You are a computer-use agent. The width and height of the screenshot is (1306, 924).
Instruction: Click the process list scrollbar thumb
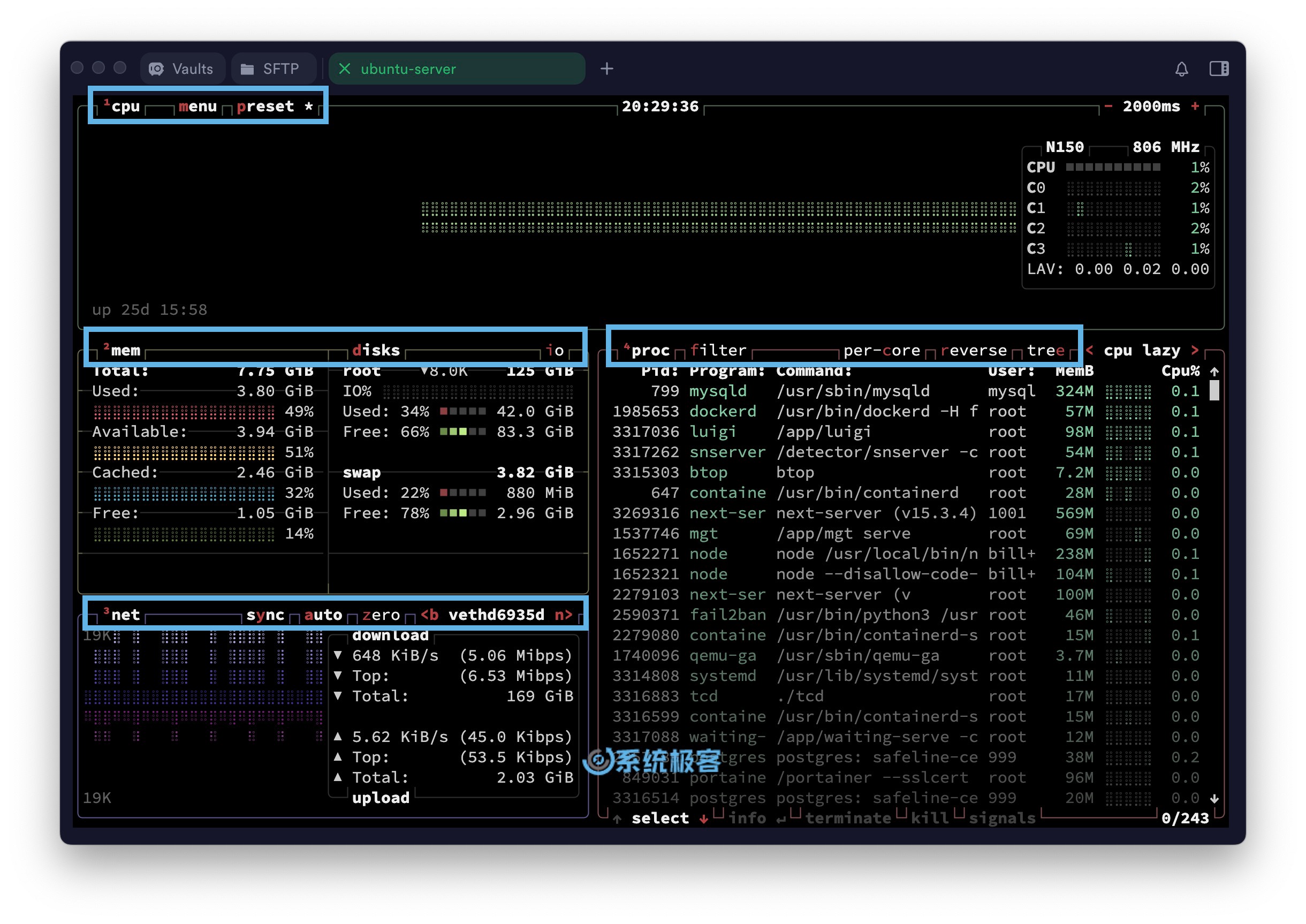coord(1214,390)
